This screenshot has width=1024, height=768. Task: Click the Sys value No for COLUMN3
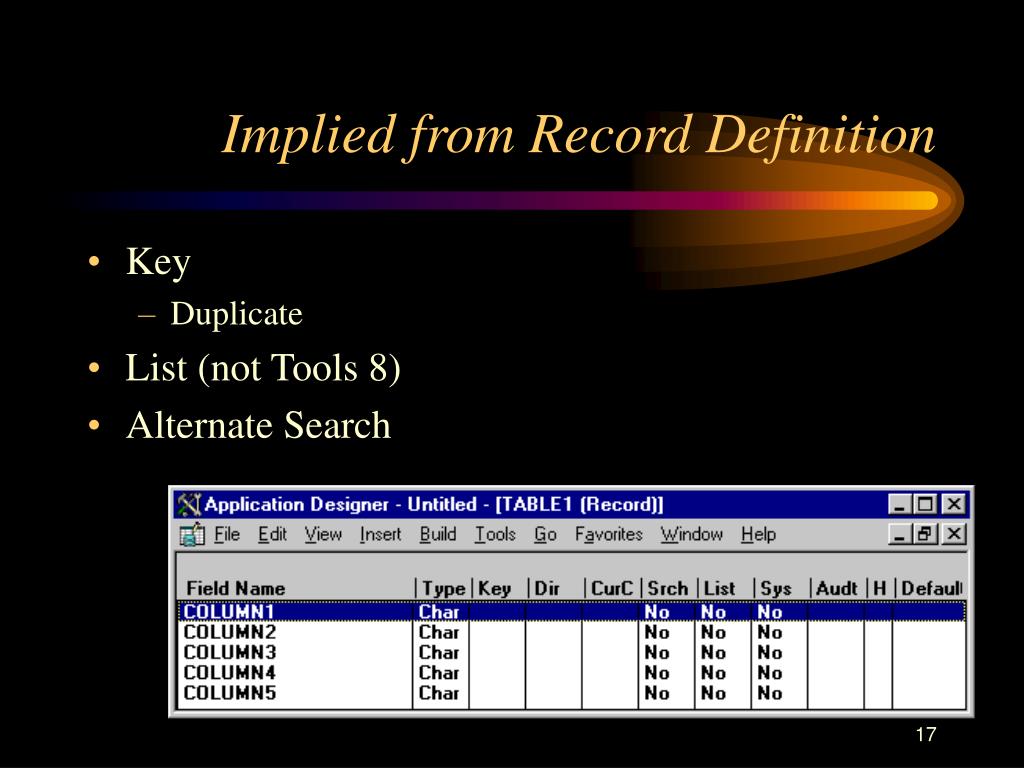(769, 652)
